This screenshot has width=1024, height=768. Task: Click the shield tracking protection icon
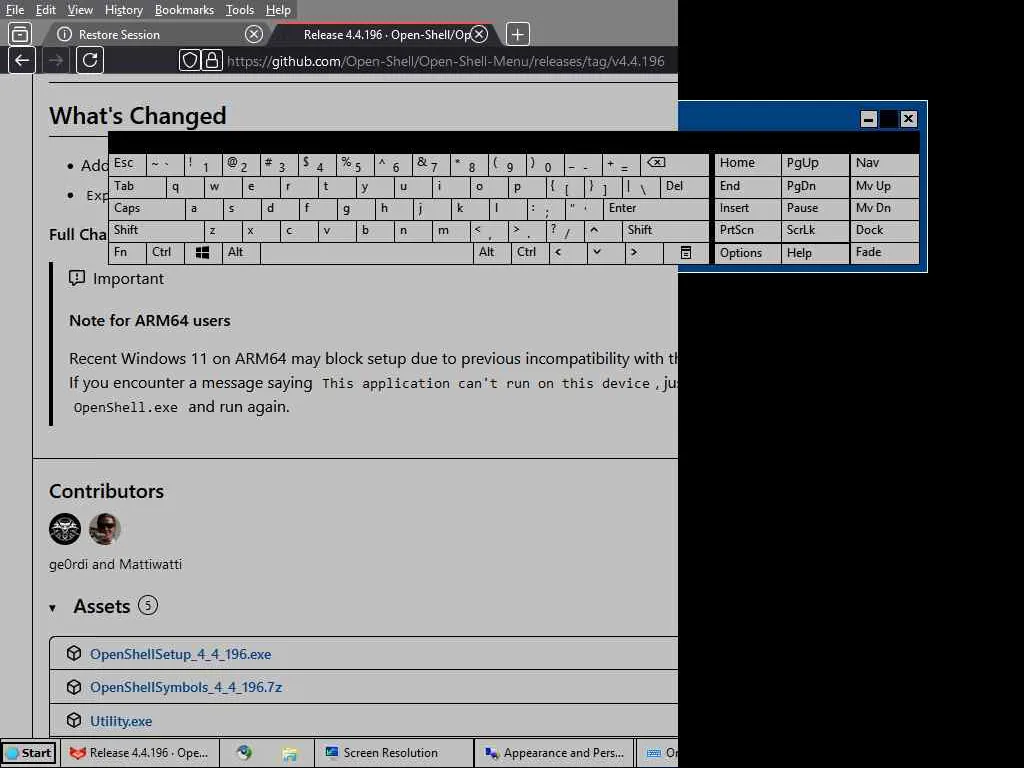(x=189, y=61)
